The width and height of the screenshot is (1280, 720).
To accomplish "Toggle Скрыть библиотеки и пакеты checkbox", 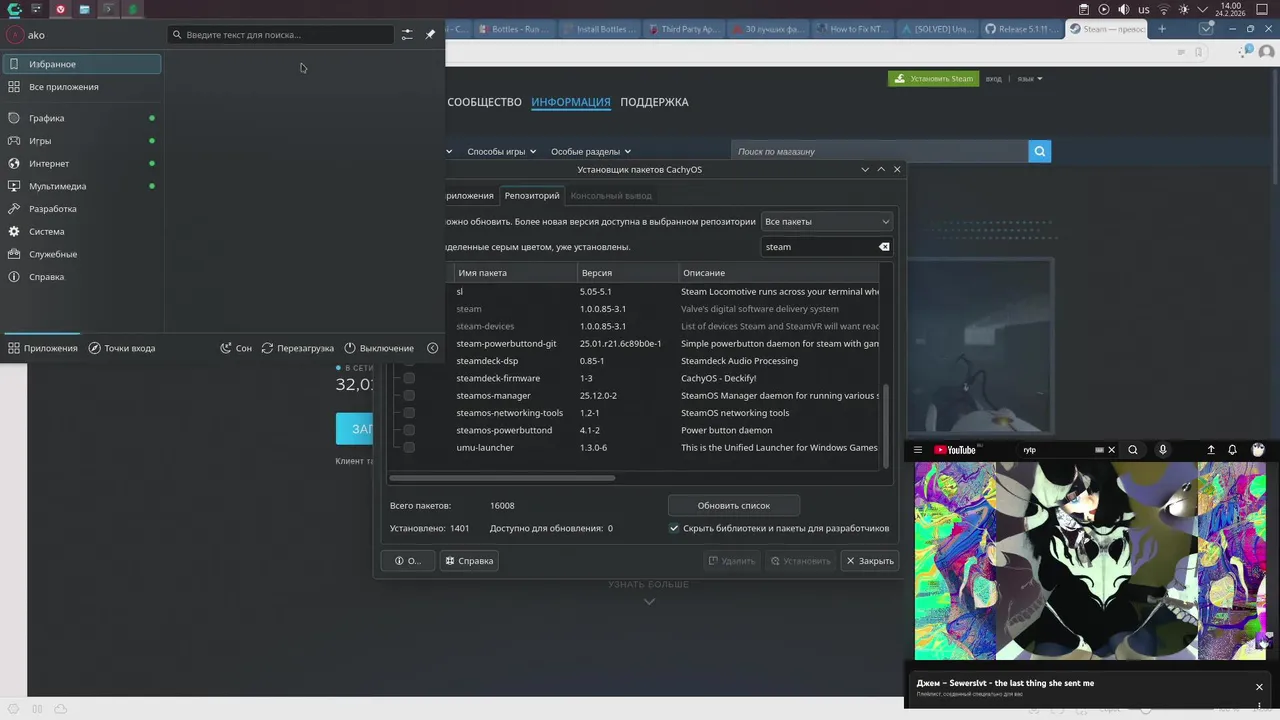I will (x=674, y=528).
